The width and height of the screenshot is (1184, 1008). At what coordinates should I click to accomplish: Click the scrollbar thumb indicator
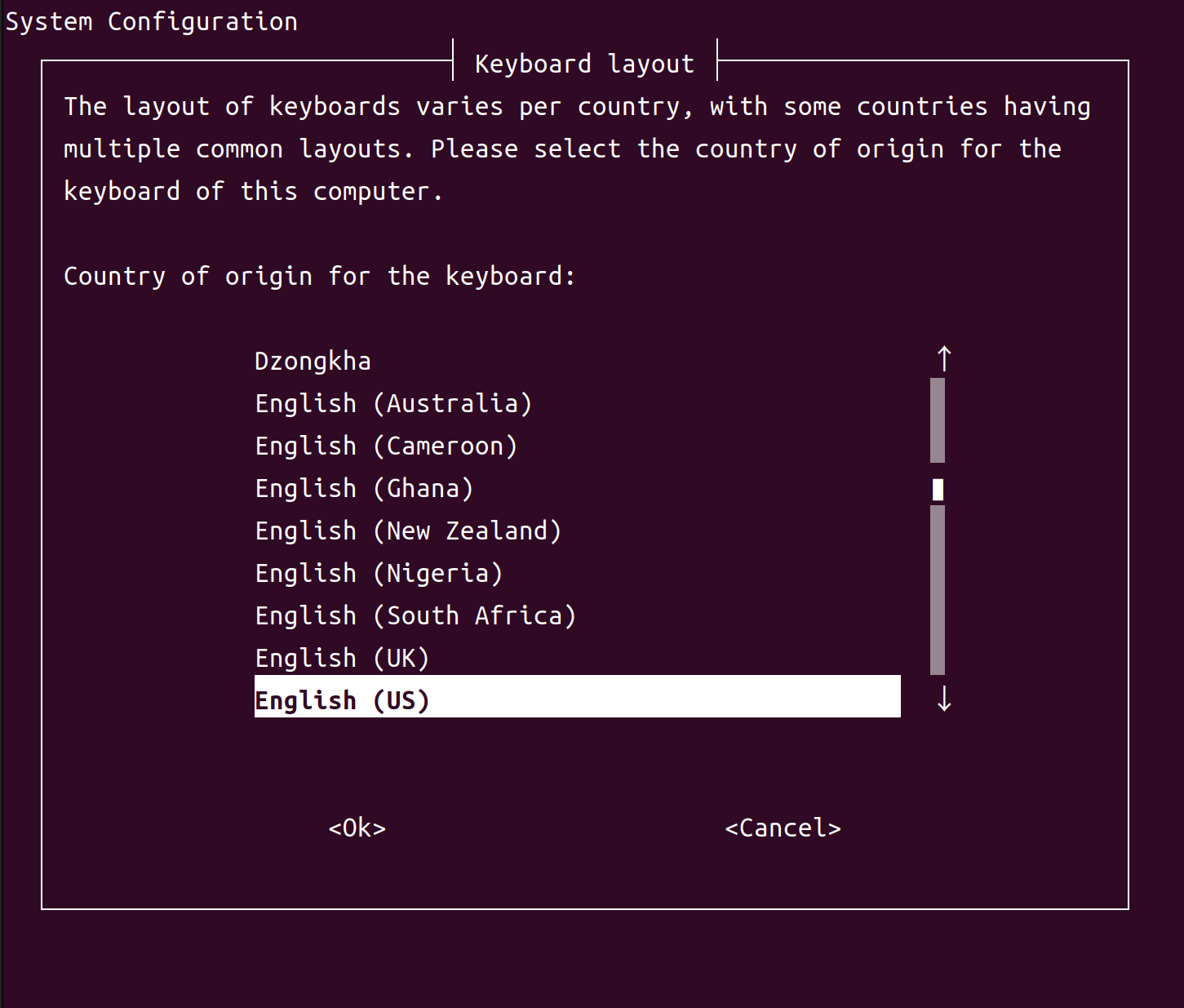click(x=938, y=489)
